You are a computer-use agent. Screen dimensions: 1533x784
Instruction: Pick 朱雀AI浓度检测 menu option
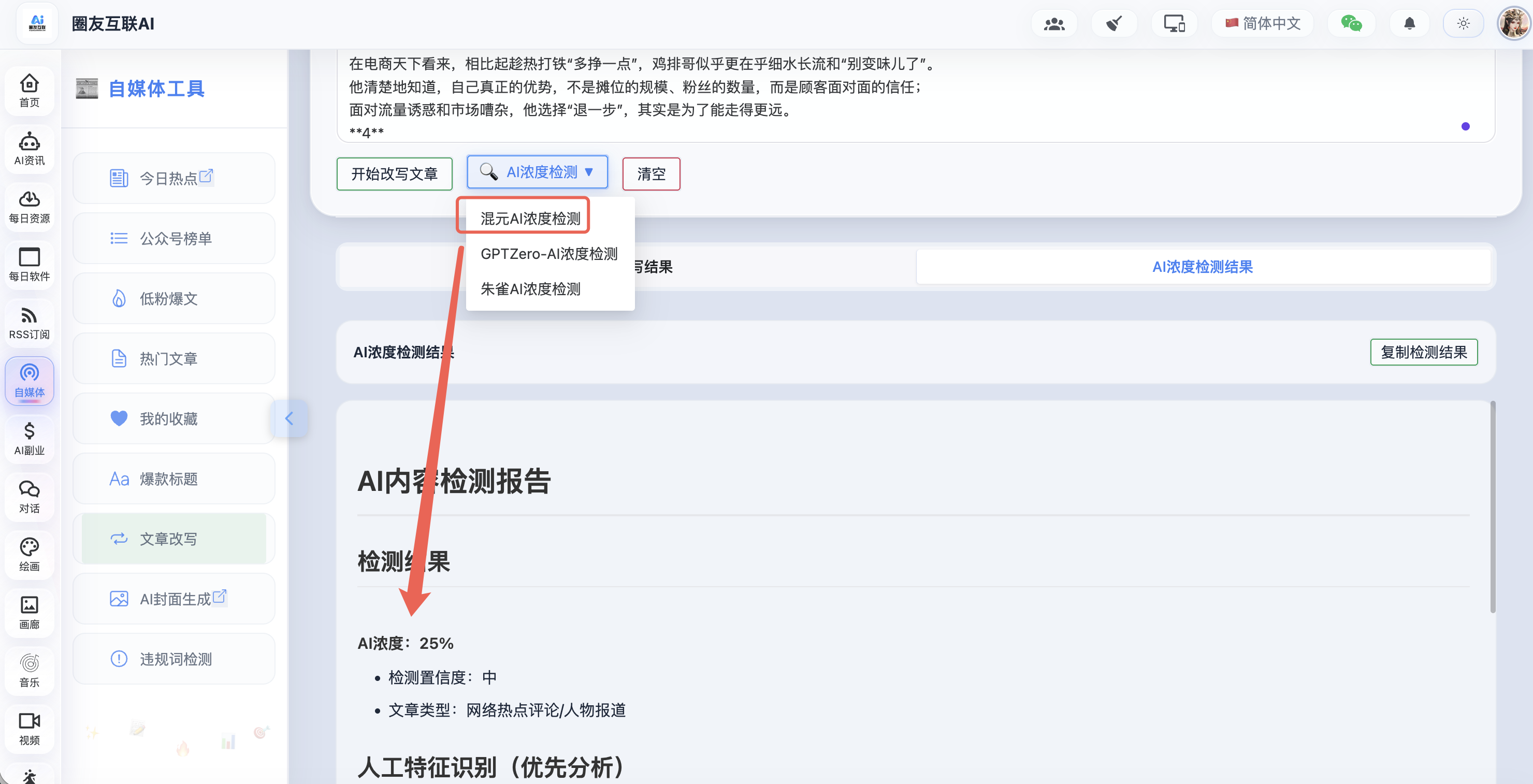(530, 289)
